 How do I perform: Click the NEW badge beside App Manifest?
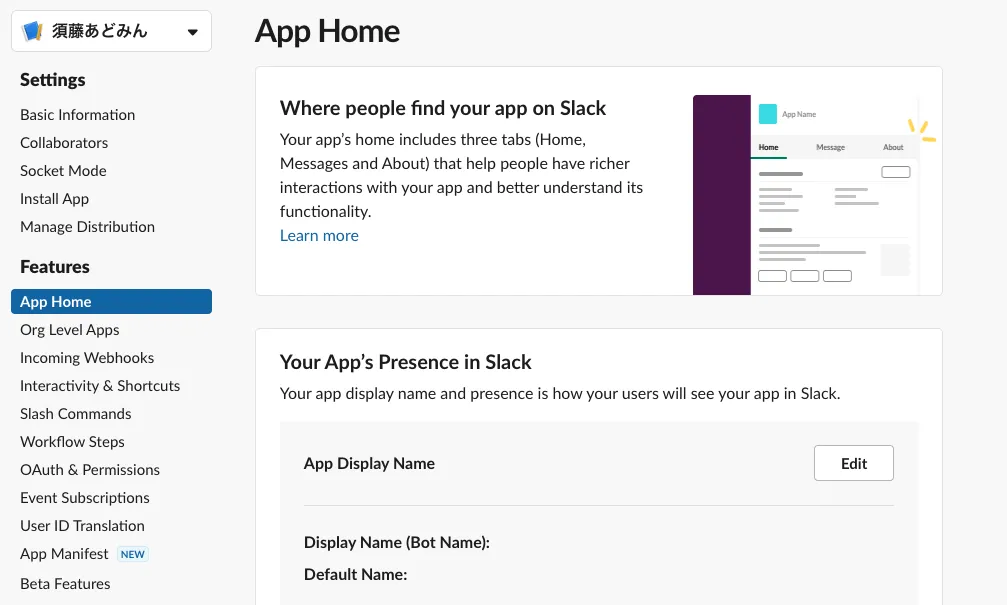(133, 554)
